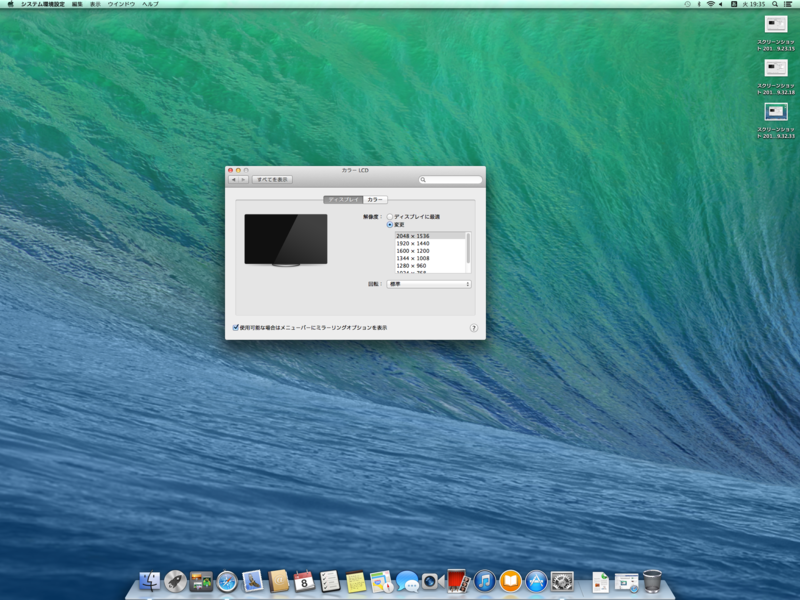Toggle the mirroring options in menu bar checkbox
The width and height of the screenshot is (800, 600).
[x=236, y=328]
